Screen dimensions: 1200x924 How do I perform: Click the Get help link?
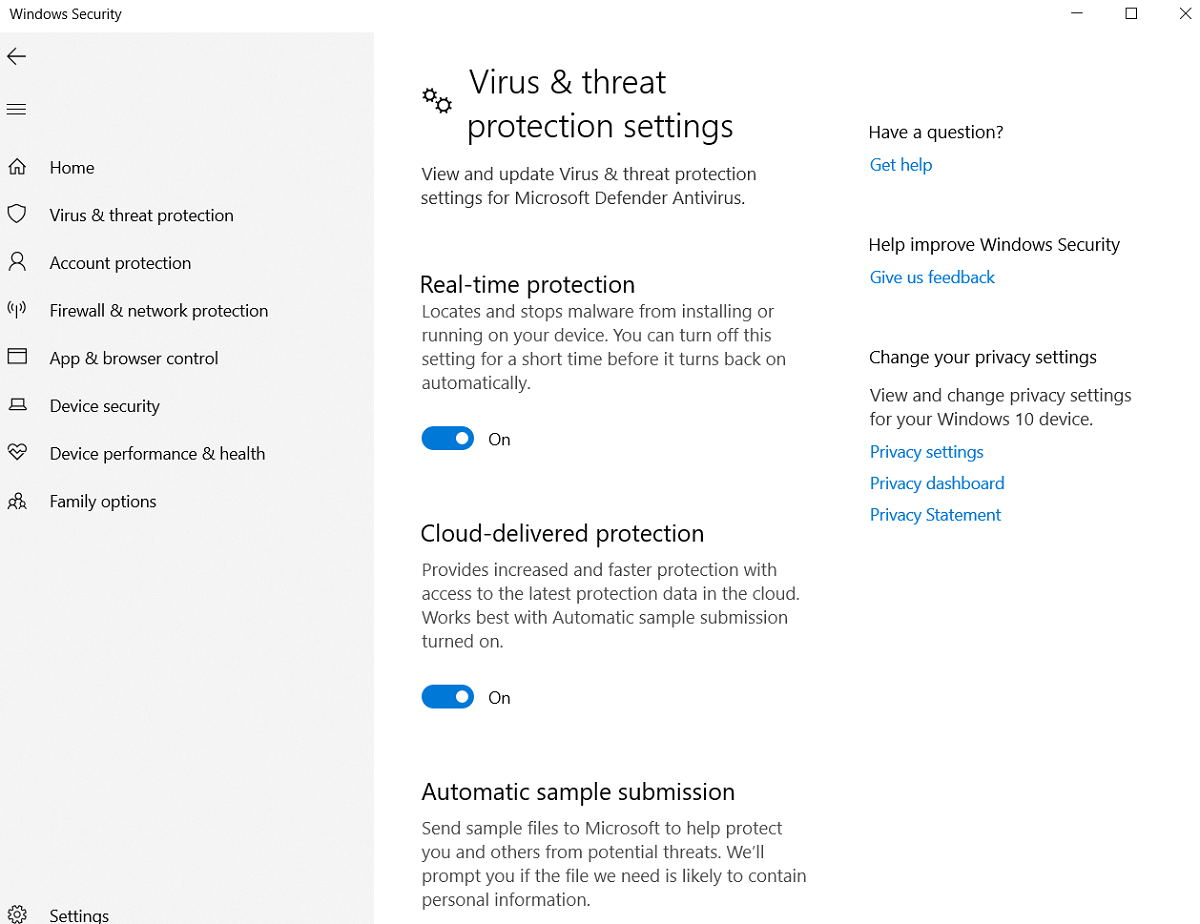coord(900,164)
